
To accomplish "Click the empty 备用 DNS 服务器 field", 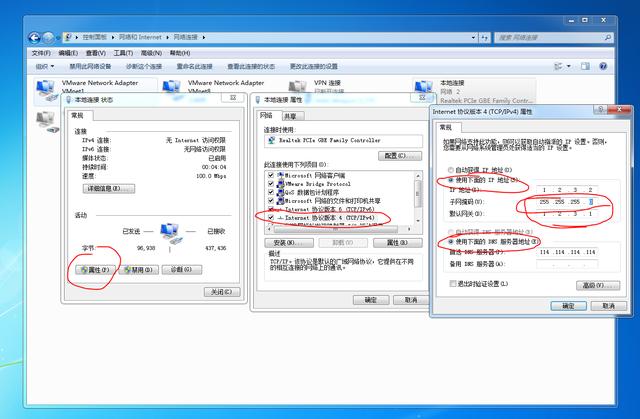I will (x=567, y=264).
